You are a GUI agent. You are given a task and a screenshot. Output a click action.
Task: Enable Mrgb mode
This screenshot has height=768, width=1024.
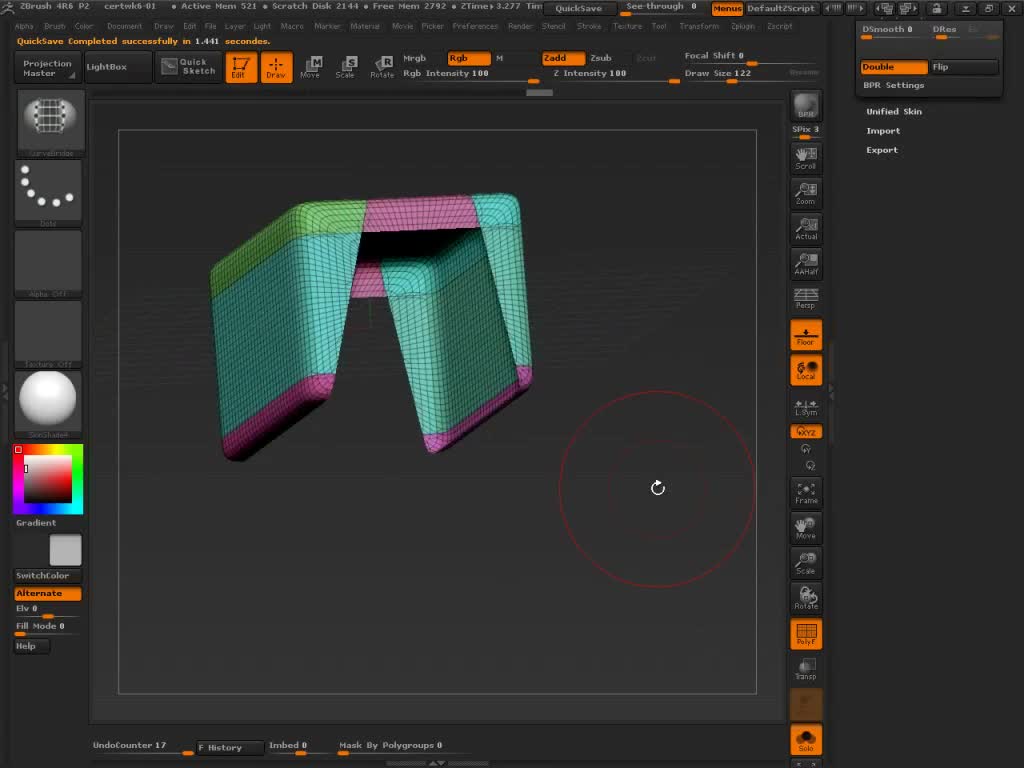415,58
